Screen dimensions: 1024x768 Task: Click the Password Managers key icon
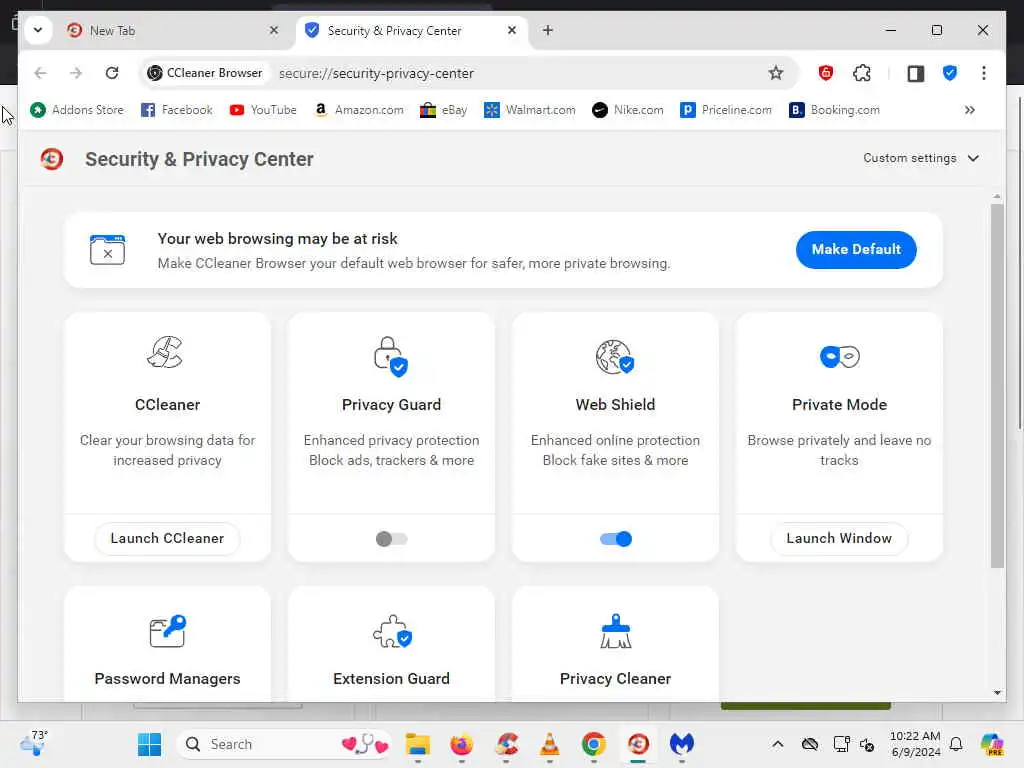pyautogui.click(x=167, y=631)
